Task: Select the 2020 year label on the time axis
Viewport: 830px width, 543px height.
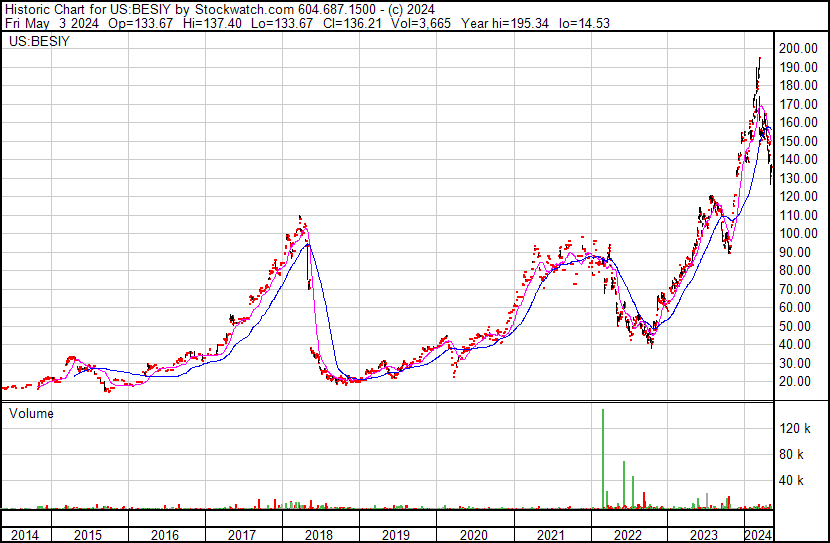Action: tap(473, 535)
